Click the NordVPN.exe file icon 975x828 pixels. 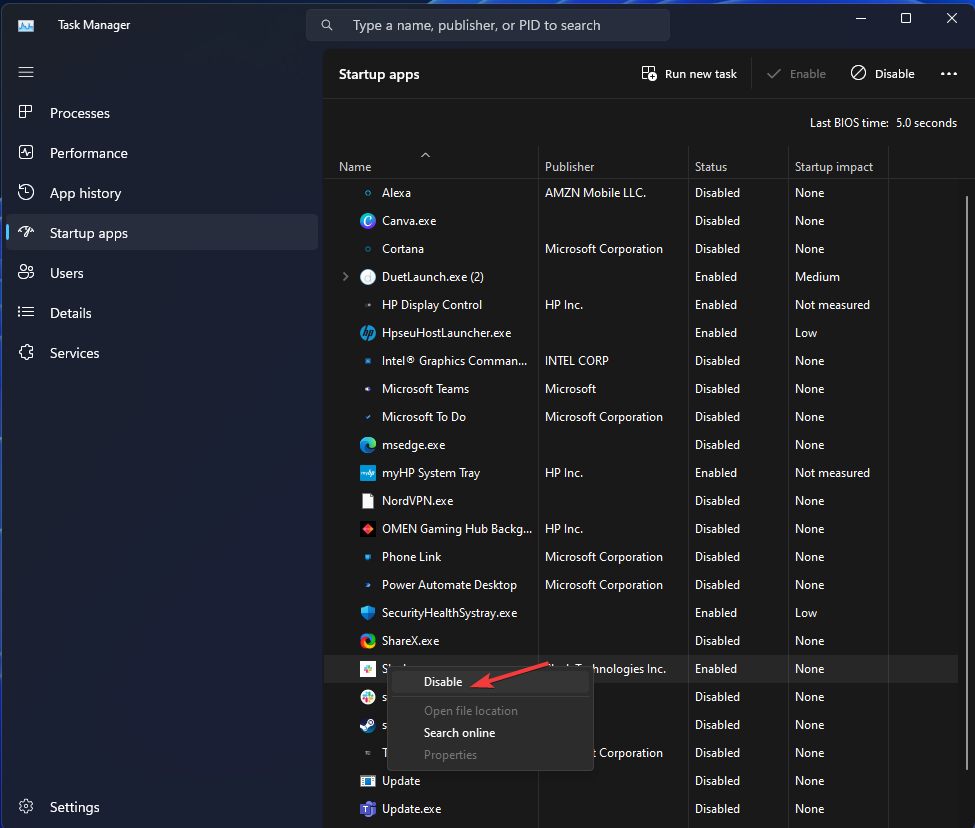pos(368,501)
